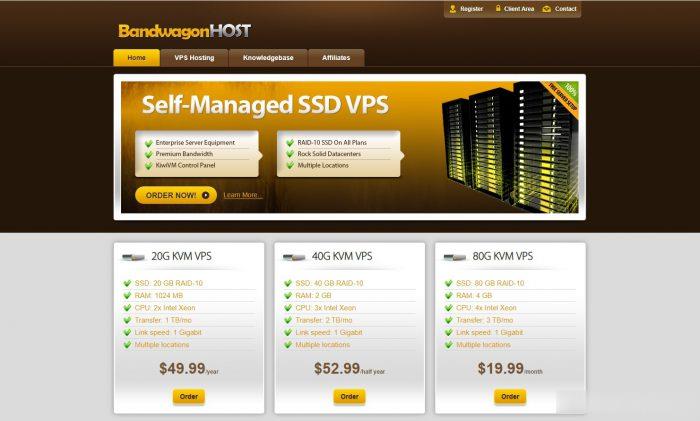Screen dimensions: 700x421
Task: Follow the Learn More link
Action: (x=242, y=195)
